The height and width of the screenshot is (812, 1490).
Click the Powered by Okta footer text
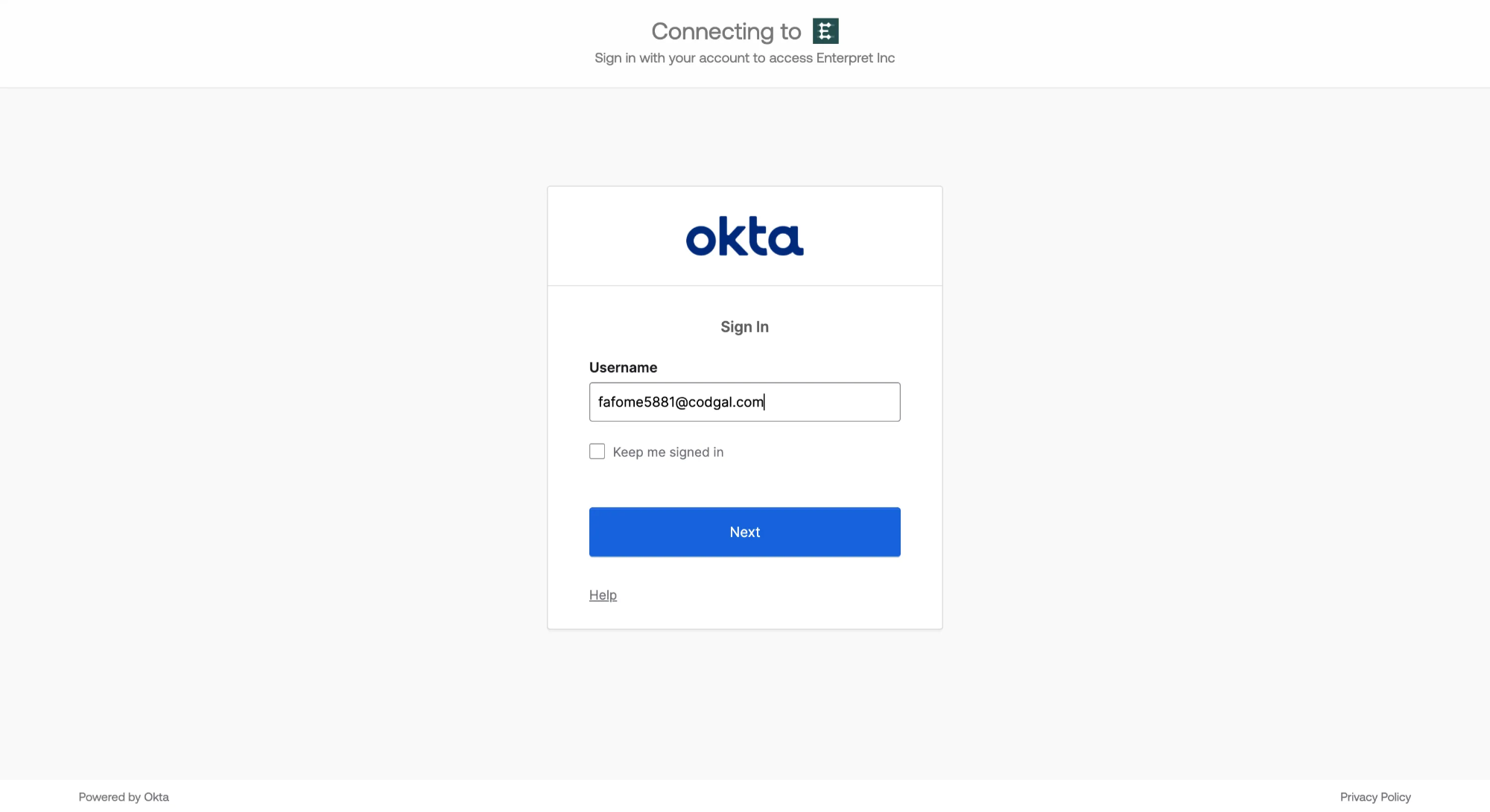coord(124,797)
